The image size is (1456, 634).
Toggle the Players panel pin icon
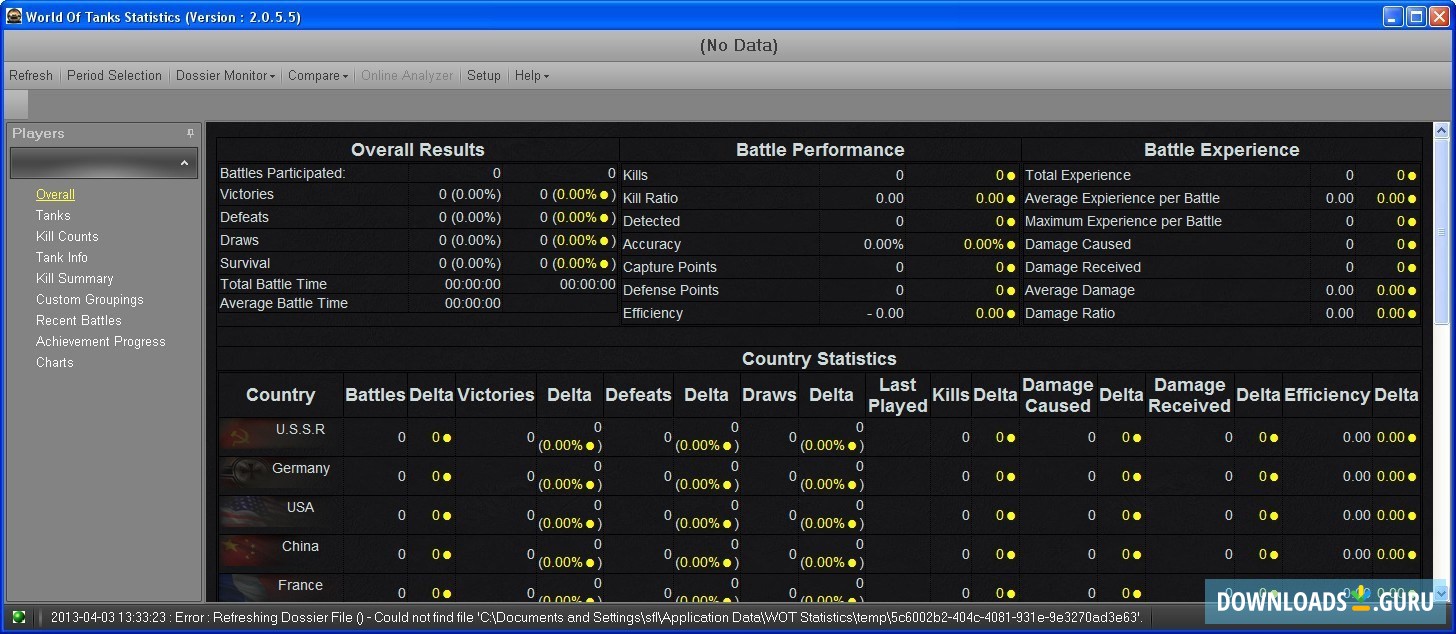tap(190, 133)
